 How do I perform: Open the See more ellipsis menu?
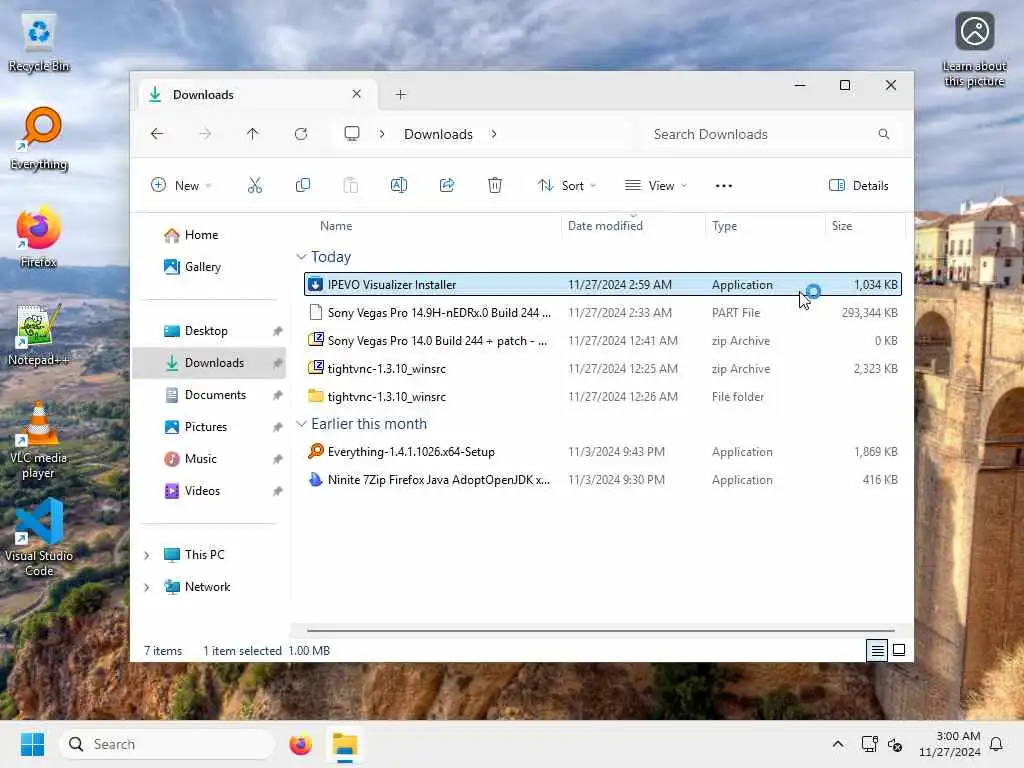coord(724,185)
